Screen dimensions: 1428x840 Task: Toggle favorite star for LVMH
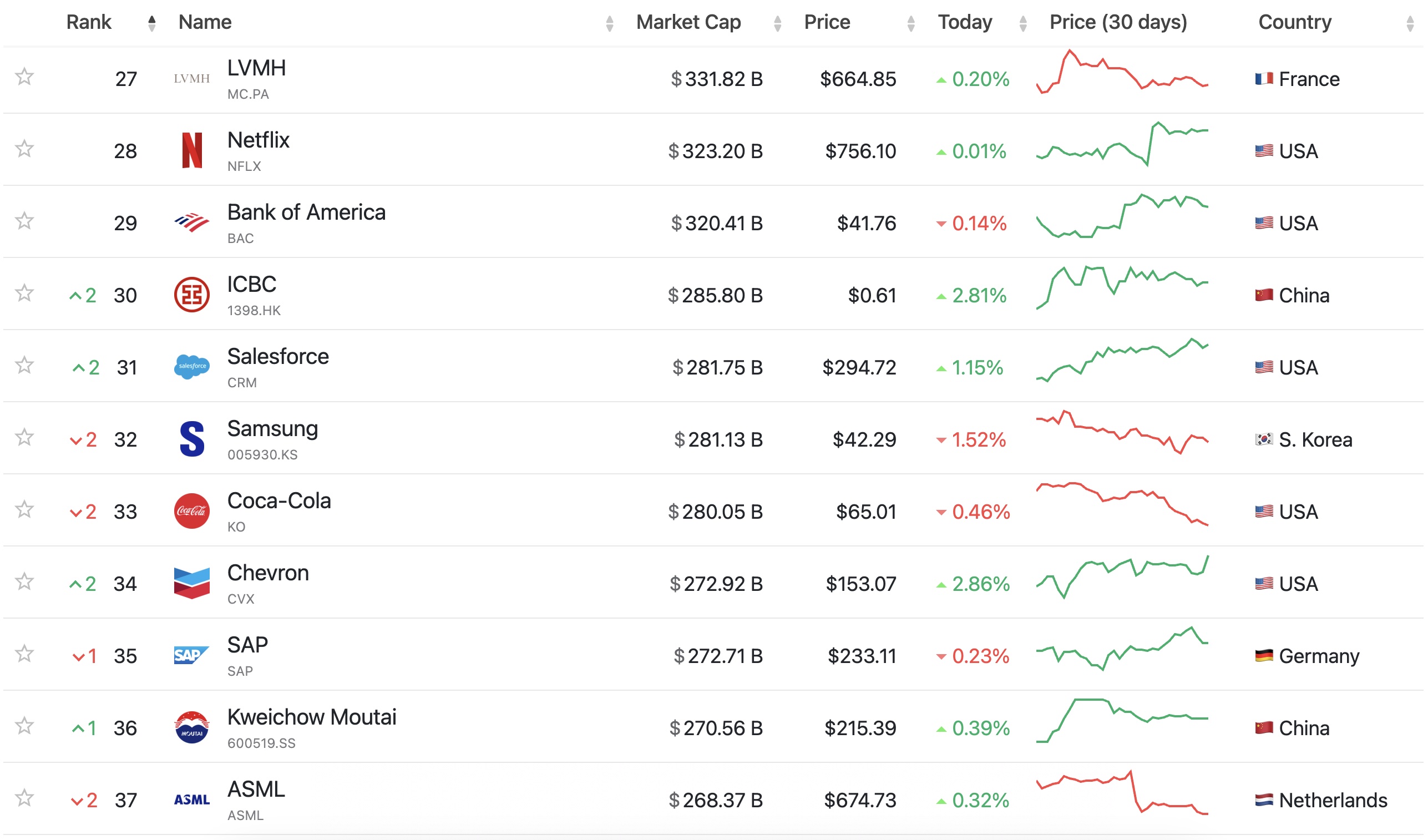(24, 77)
